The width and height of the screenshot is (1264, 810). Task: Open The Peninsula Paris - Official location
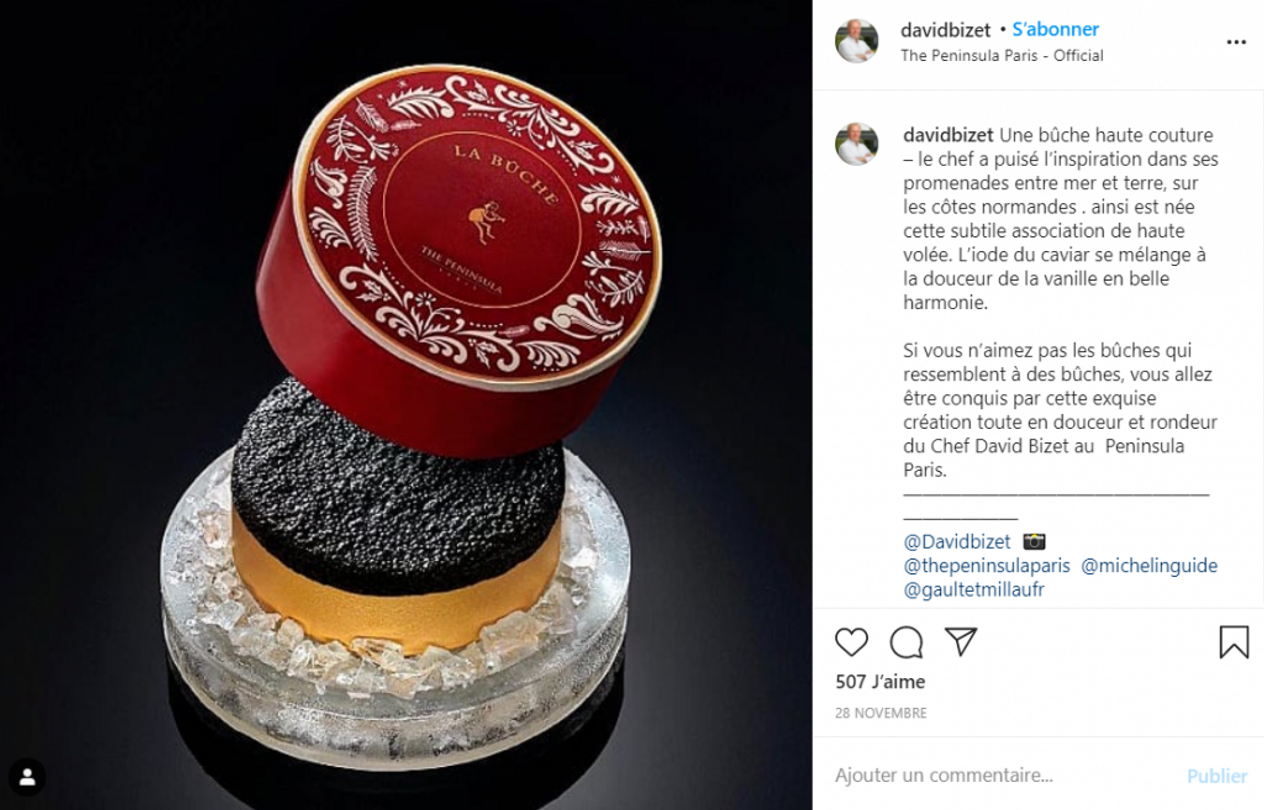coord(1002,56)
